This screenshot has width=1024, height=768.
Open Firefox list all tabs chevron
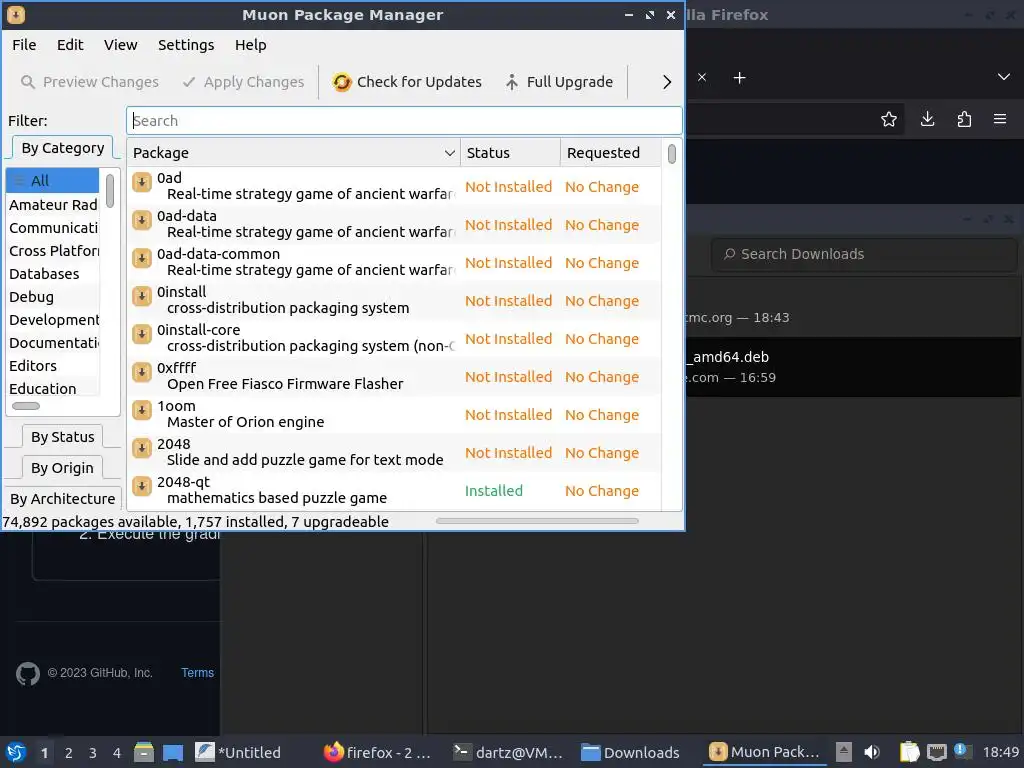pos(1004,77)
